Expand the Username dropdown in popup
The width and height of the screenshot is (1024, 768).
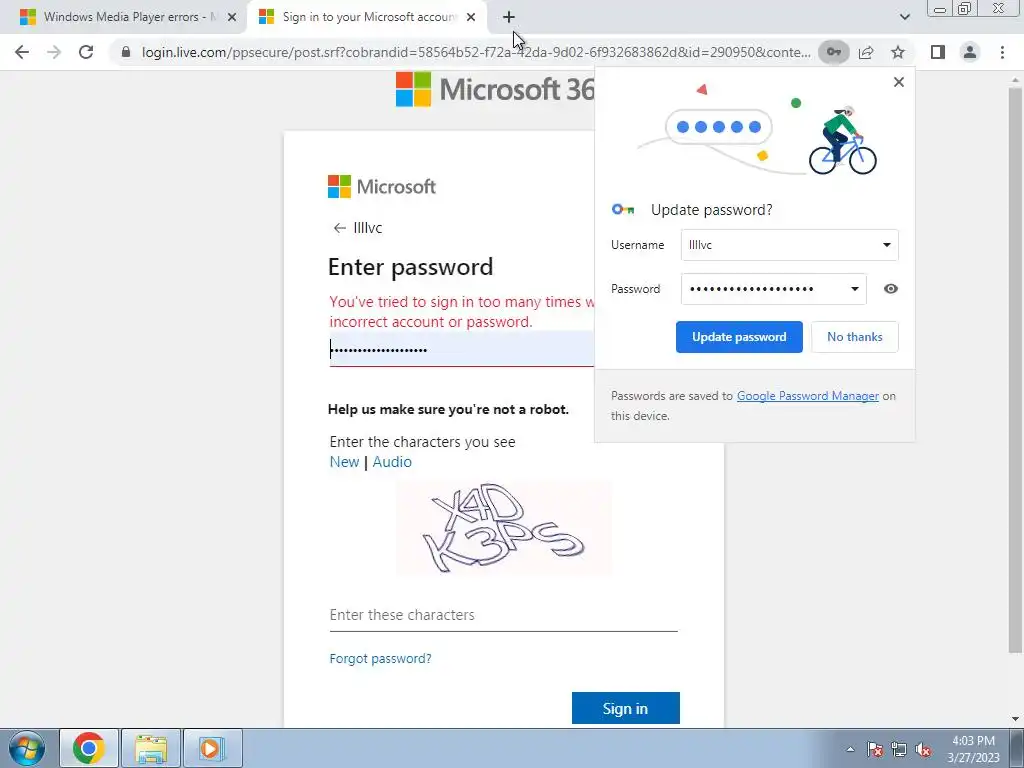(x=886, y=245)
